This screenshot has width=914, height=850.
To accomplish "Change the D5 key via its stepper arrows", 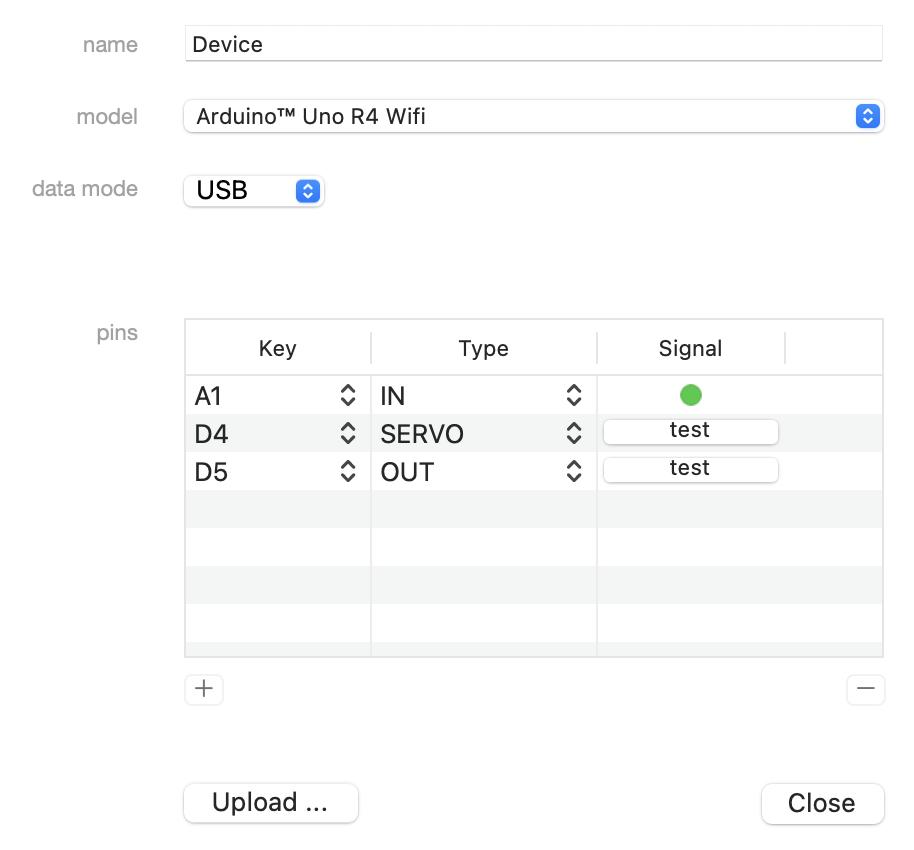I will (348, 471).
